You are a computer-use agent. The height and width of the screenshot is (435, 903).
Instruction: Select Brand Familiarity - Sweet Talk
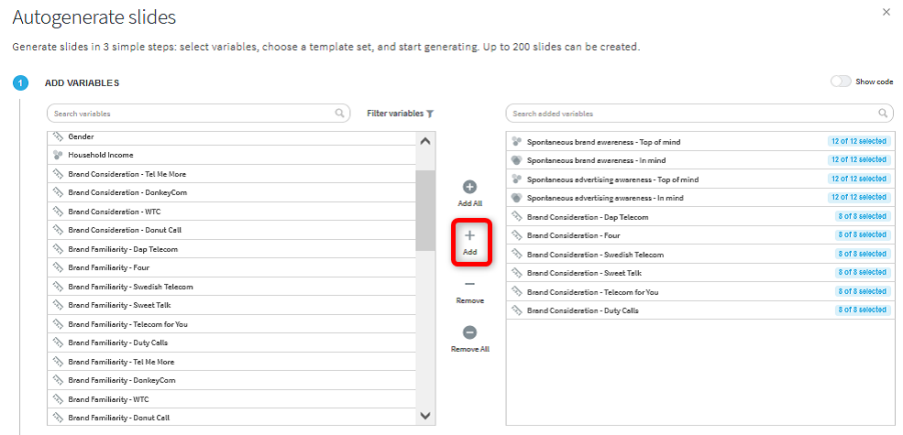[x=232, y=305]
